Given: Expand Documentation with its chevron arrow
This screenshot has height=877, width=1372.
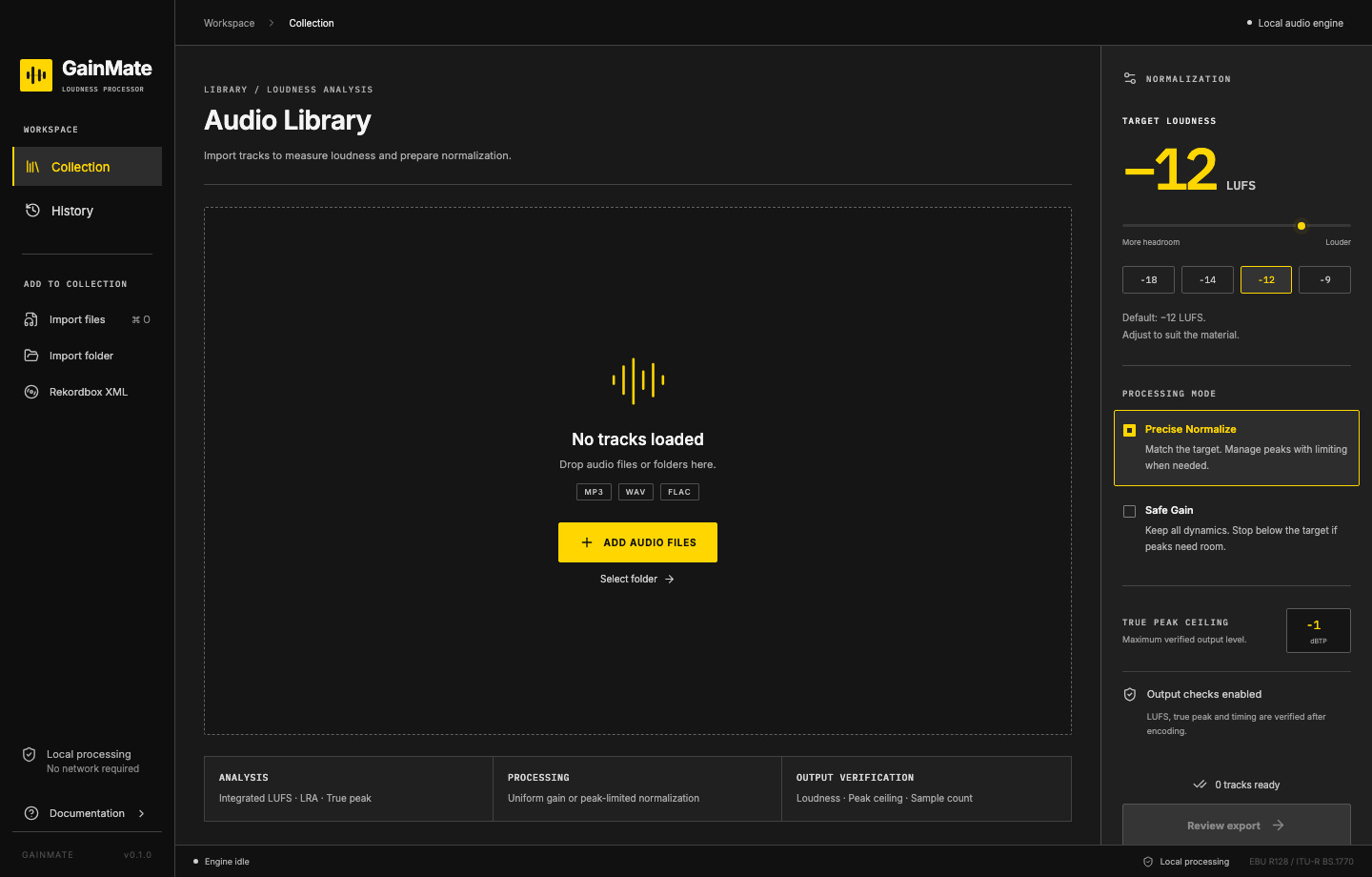Looking at the screenshot, I should (x=142, y=813).
